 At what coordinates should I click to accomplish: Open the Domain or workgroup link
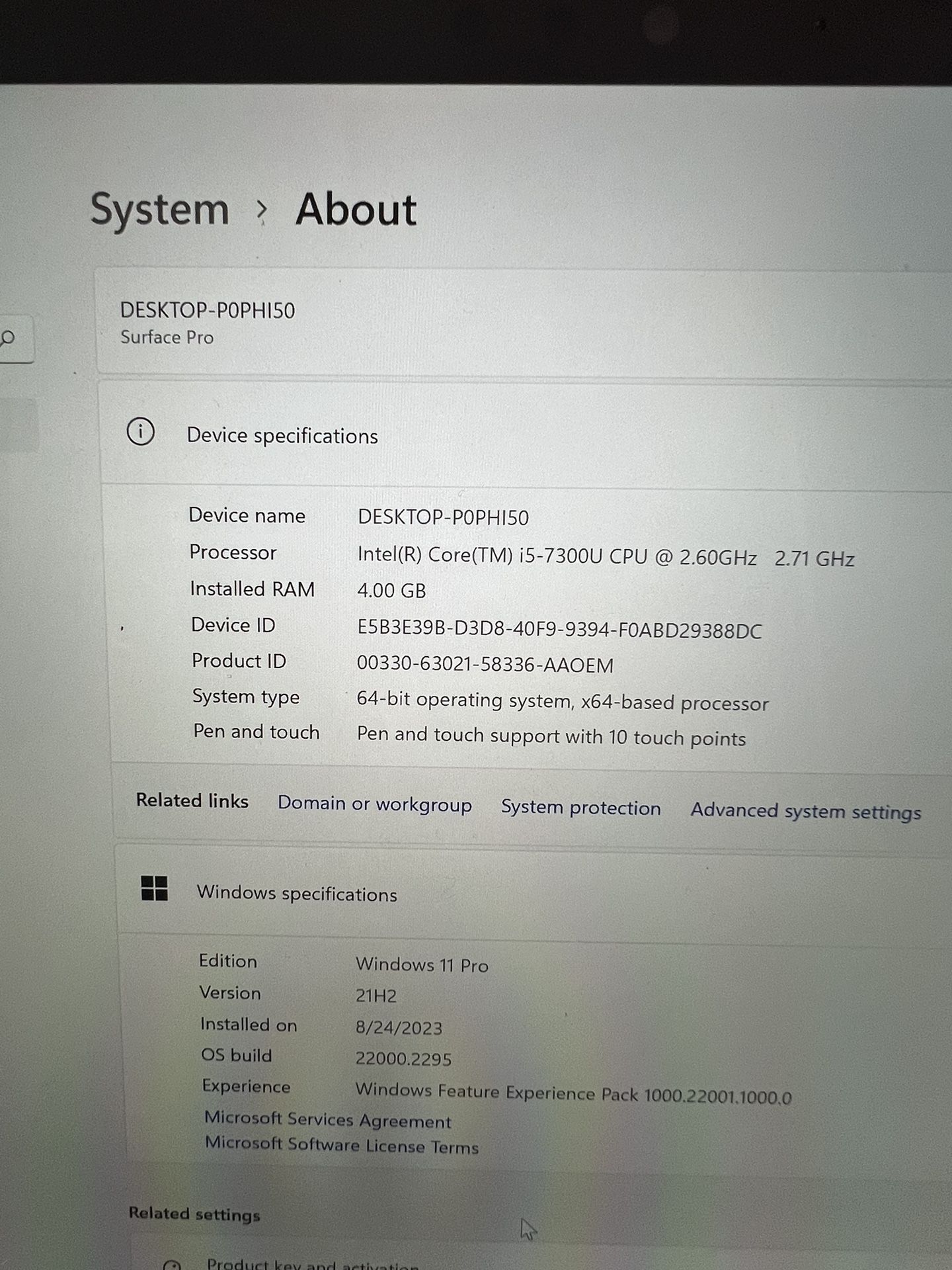coord(375,804)
